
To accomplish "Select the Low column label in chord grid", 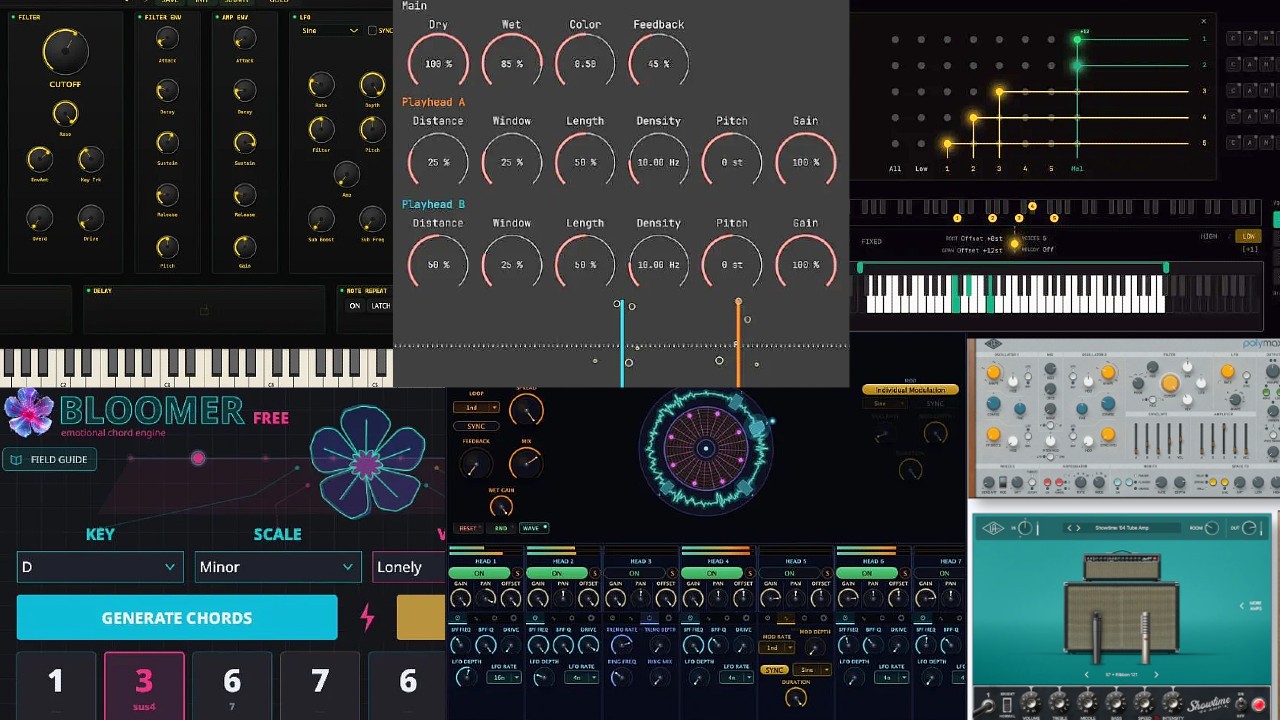I will (x=921, y=169).
